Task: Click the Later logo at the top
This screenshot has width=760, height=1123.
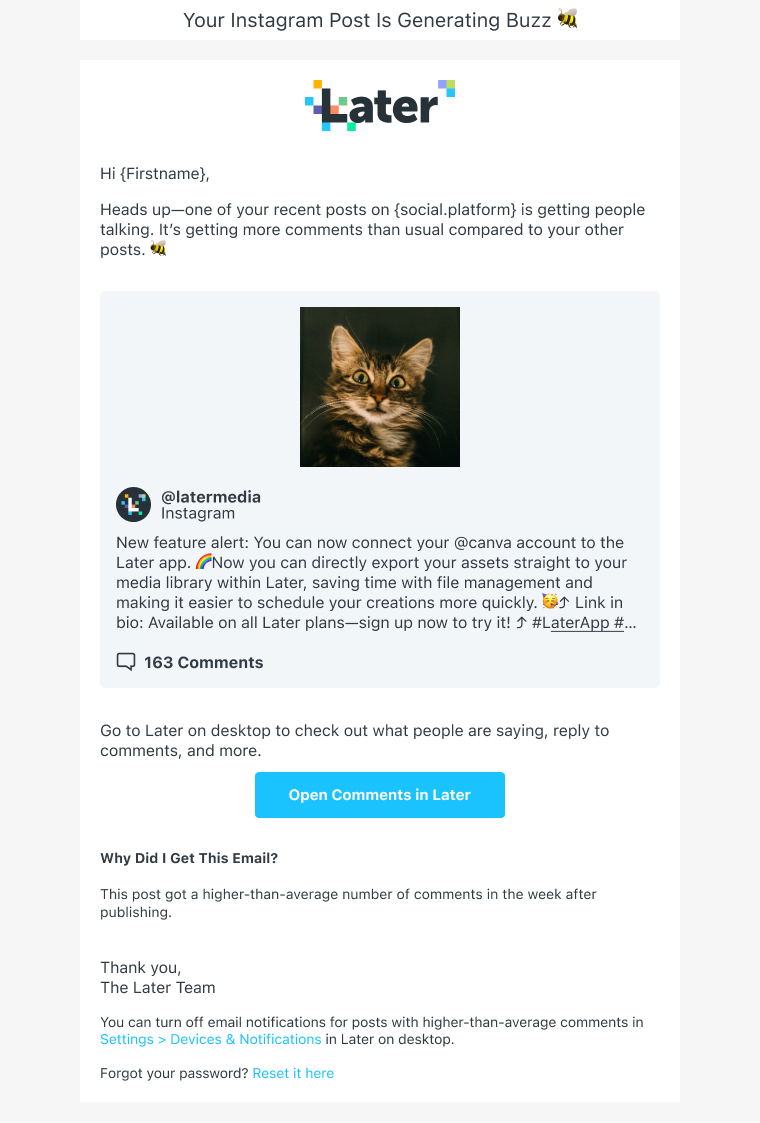Action: click(x=380, y=105)
